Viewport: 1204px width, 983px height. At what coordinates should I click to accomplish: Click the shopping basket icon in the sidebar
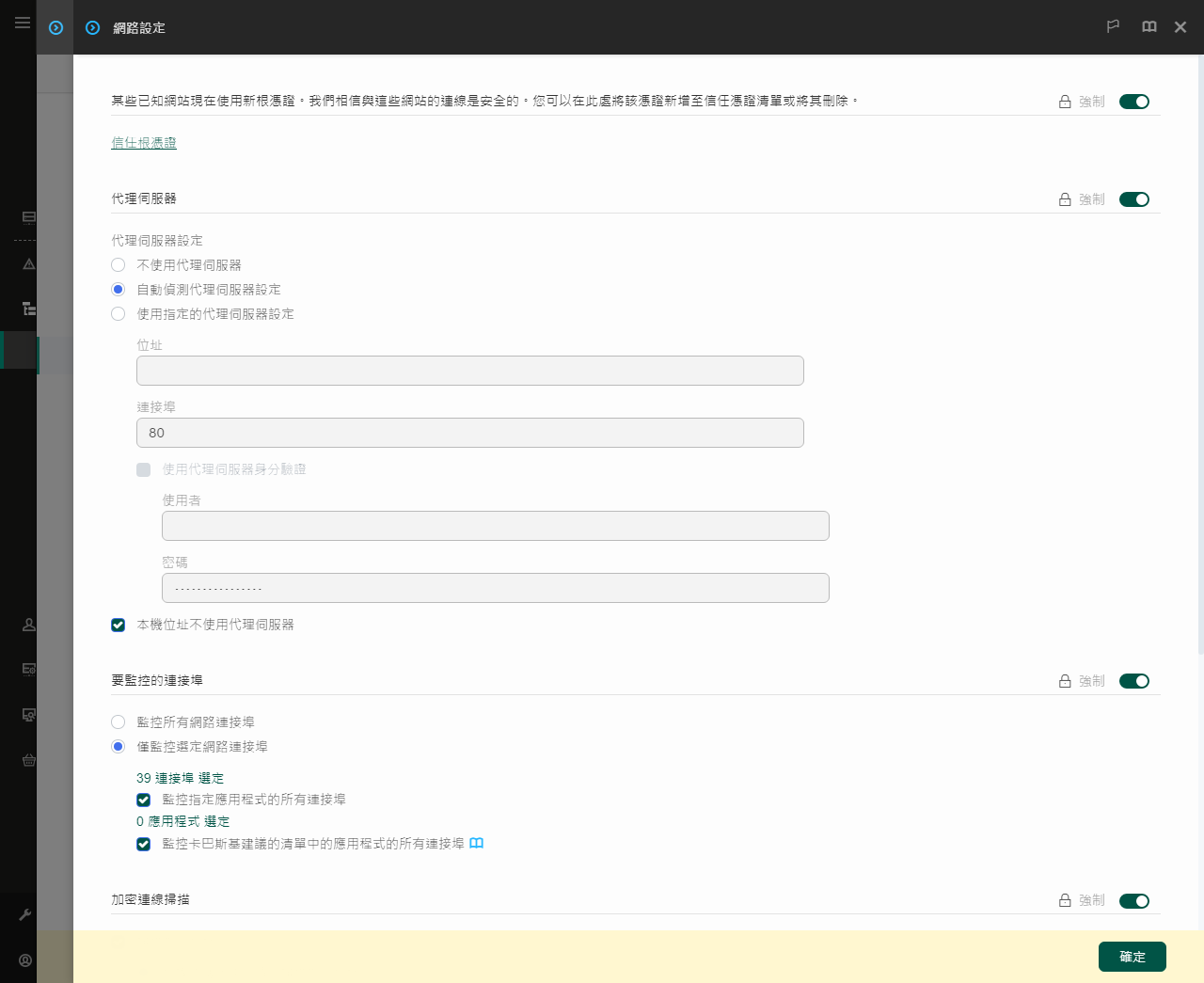27,760
